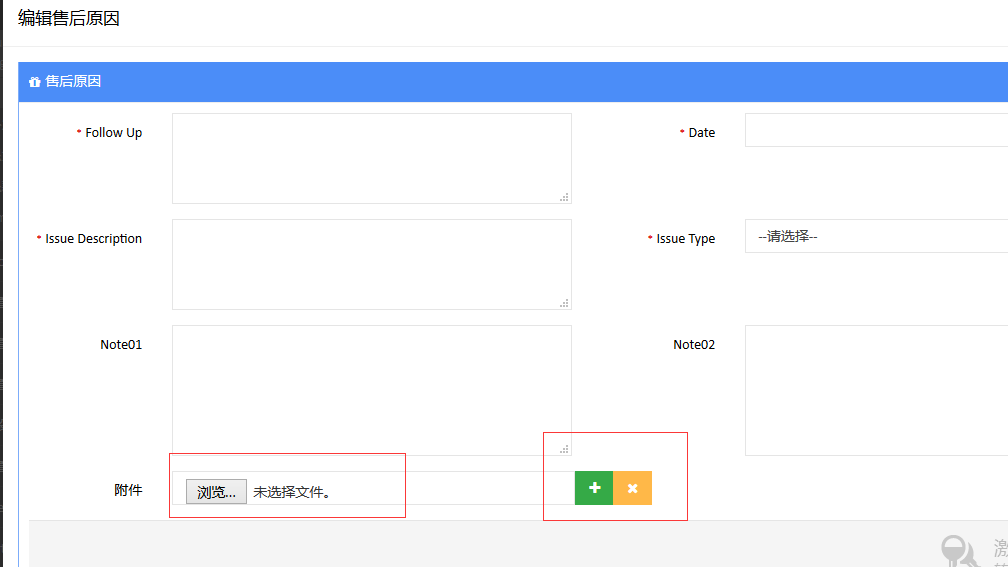1008x567 pixels.
Task: Click the Note01 textarea resize handle
Action: [564, 449]
